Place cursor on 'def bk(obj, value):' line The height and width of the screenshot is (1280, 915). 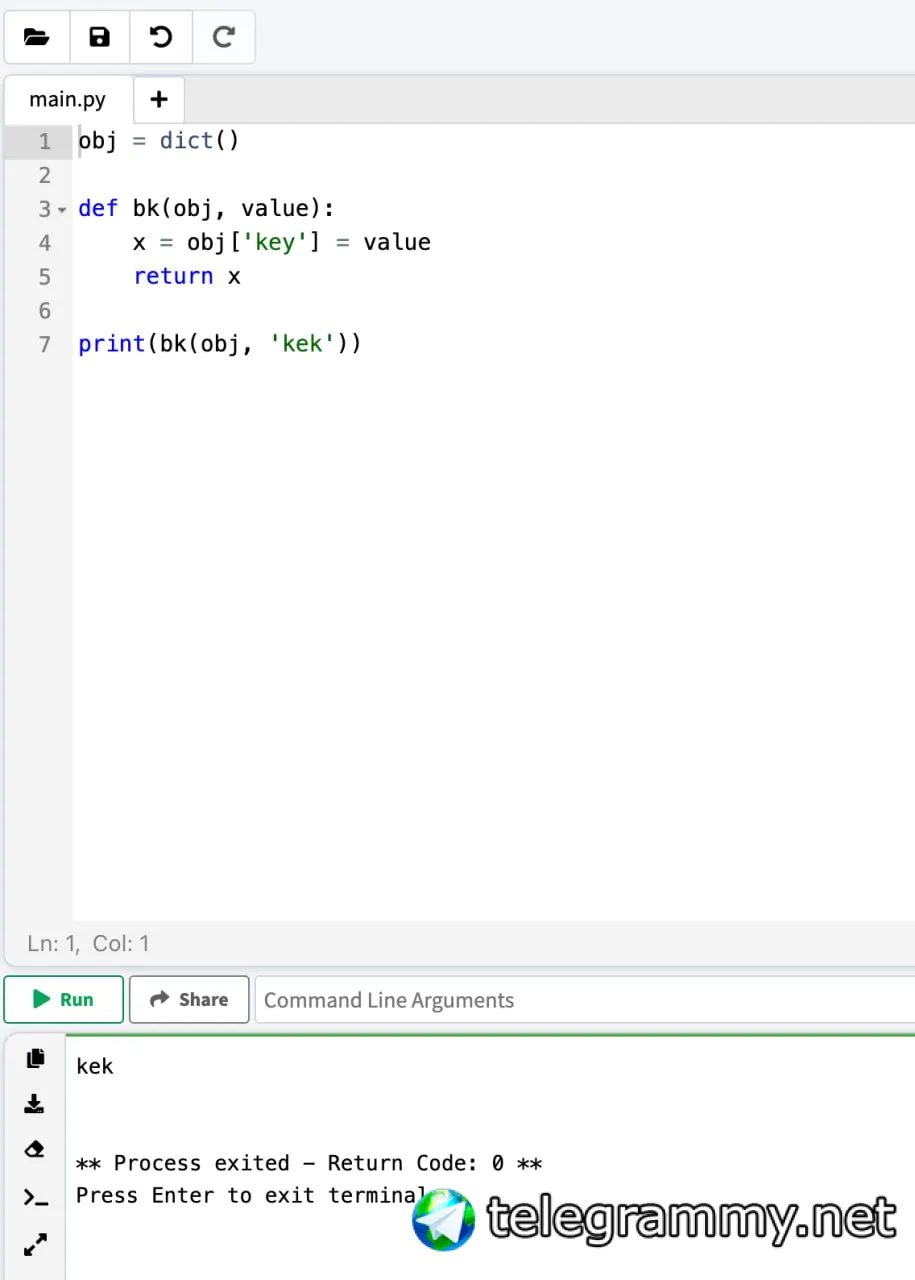pos(207,209)
